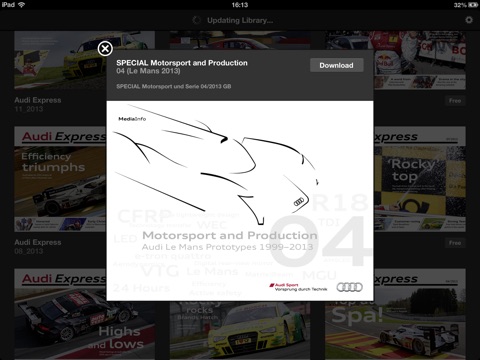Tap the Free button beside Rocky top issue

pyautogui.click(x=455, y=243)
